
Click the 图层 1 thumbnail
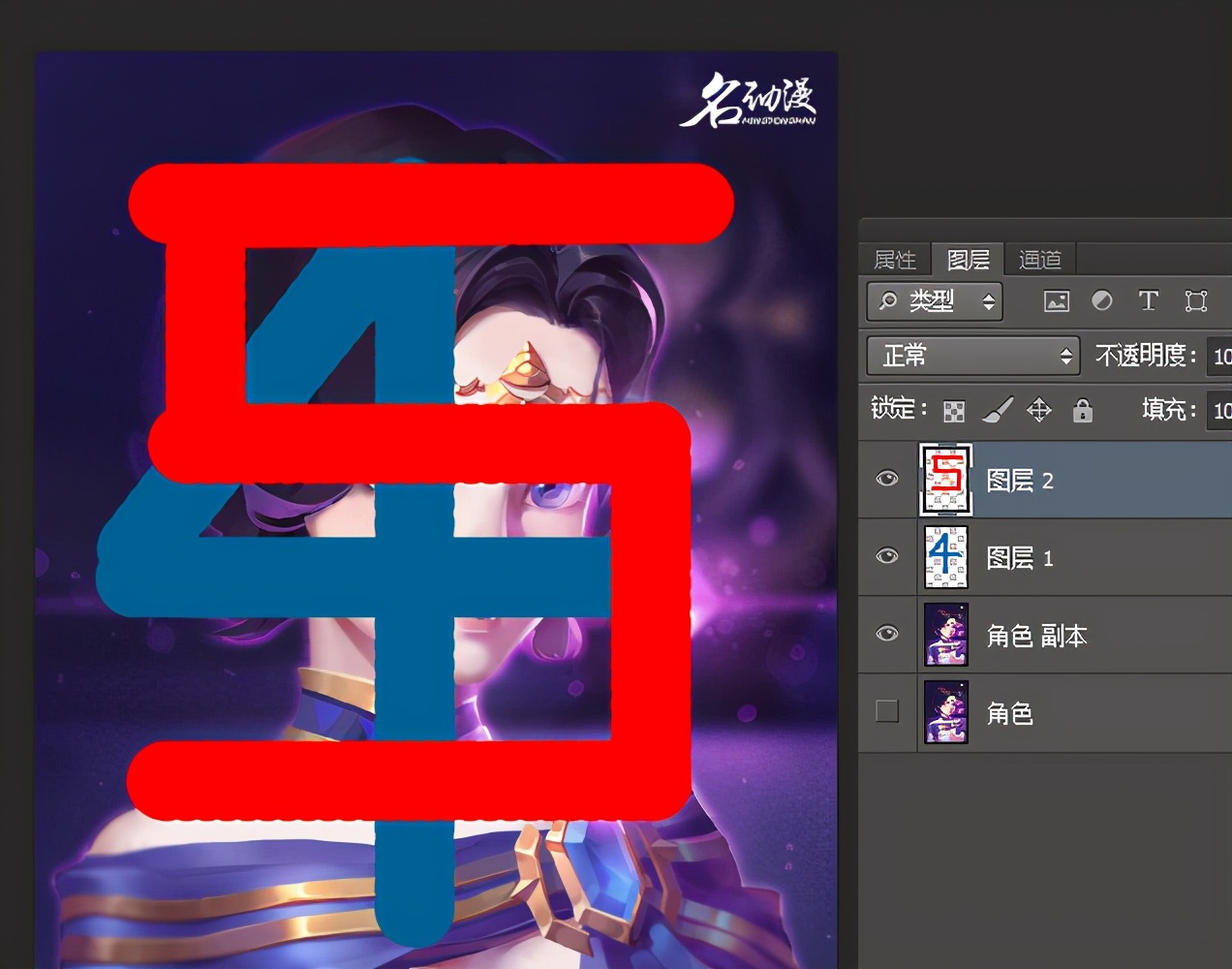pos(946,557)
